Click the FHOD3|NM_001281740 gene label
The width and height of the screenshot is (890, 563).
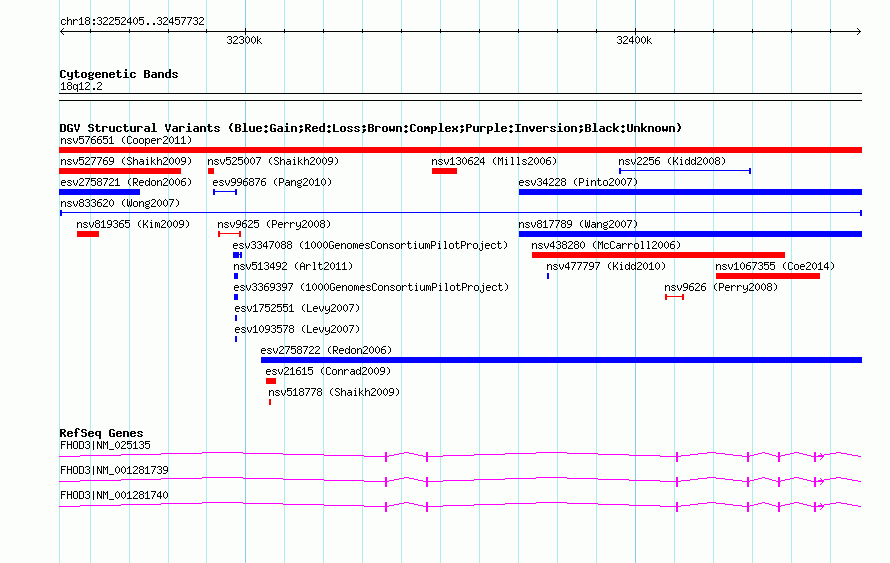coord(114,495)
